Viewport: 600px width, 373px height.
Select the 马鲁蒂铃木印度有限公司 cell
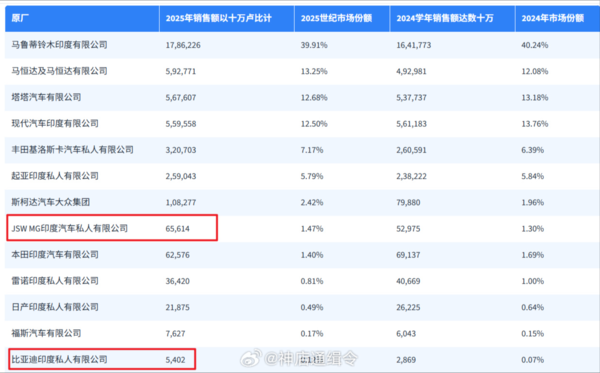(x=59, y=45)
